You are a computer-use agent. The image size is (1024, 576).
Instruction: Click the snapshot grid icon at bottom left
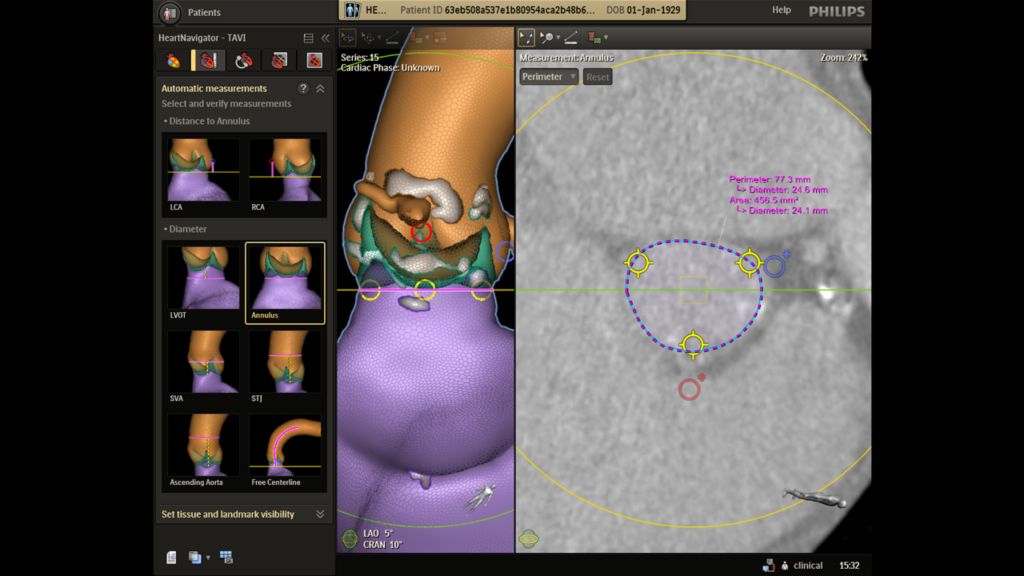point(226,557)
